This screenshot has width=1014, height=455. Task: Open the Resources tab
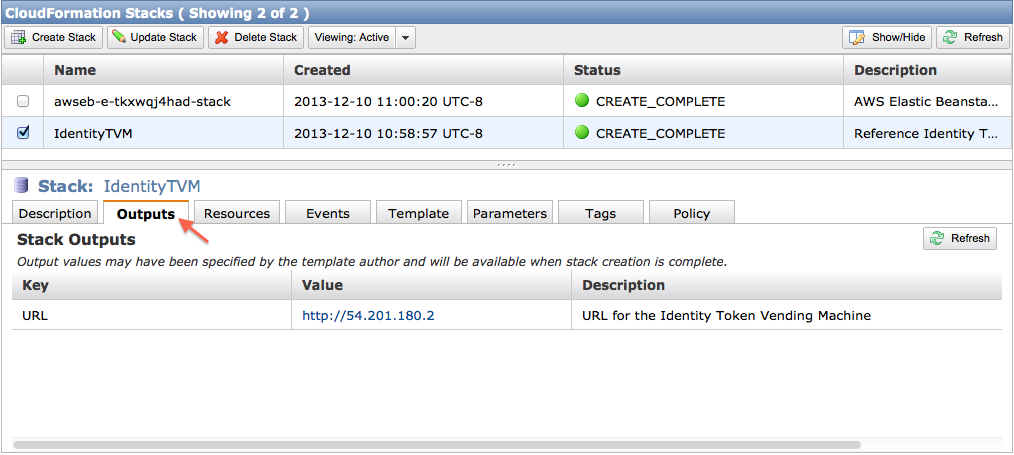[237, 213]
